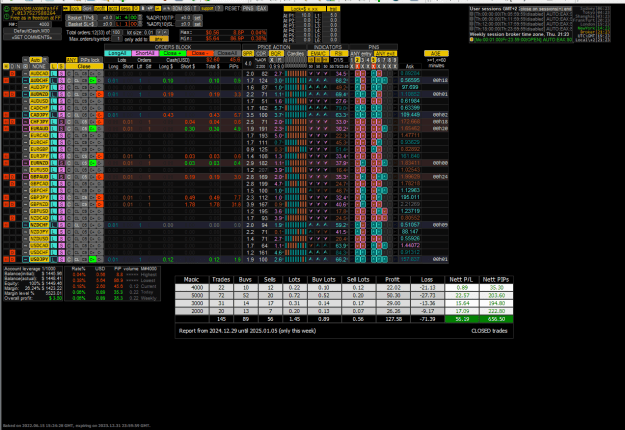Image resolution: width=625 pixels, height=430 pixels.
Task: Click the smiley face icon at top left
Action: (x=6, y=8)
